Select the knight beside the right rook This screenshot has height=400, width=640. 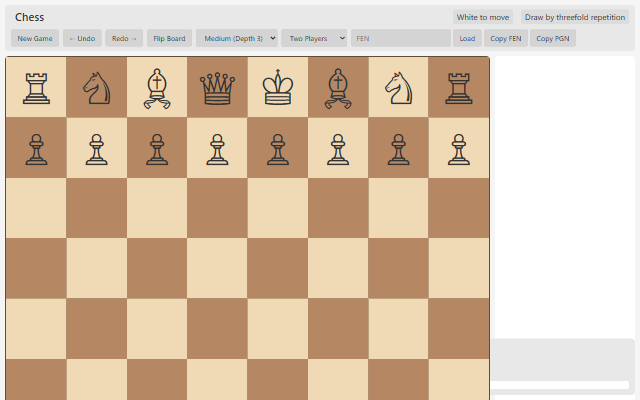coord(399,88)
